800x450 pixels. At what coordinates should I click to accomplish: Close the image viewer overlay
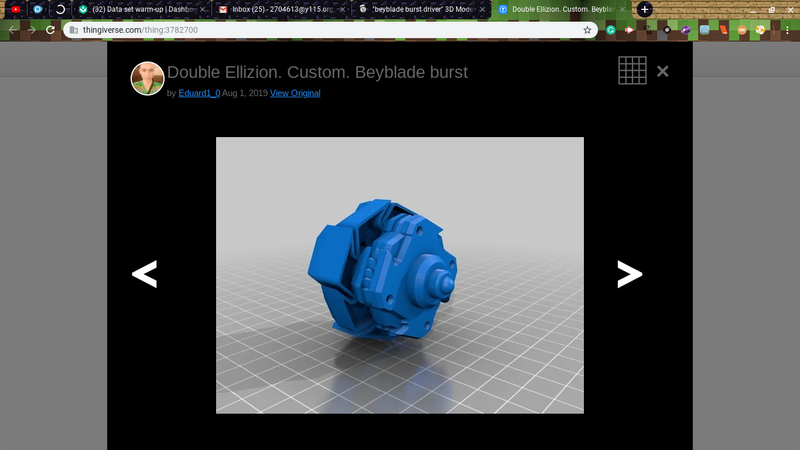(662, 71)
